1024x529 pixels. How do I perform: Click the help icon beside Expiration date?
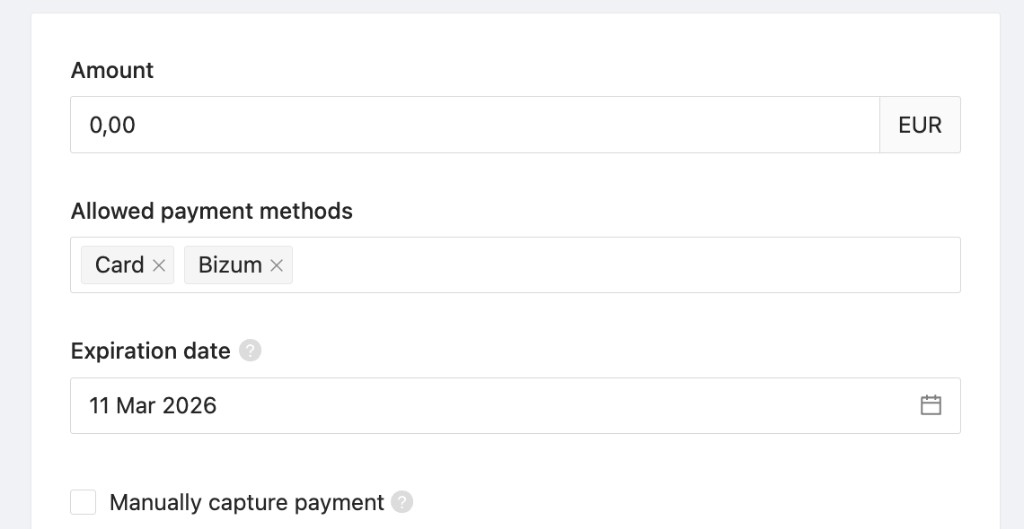coord(251,351)
